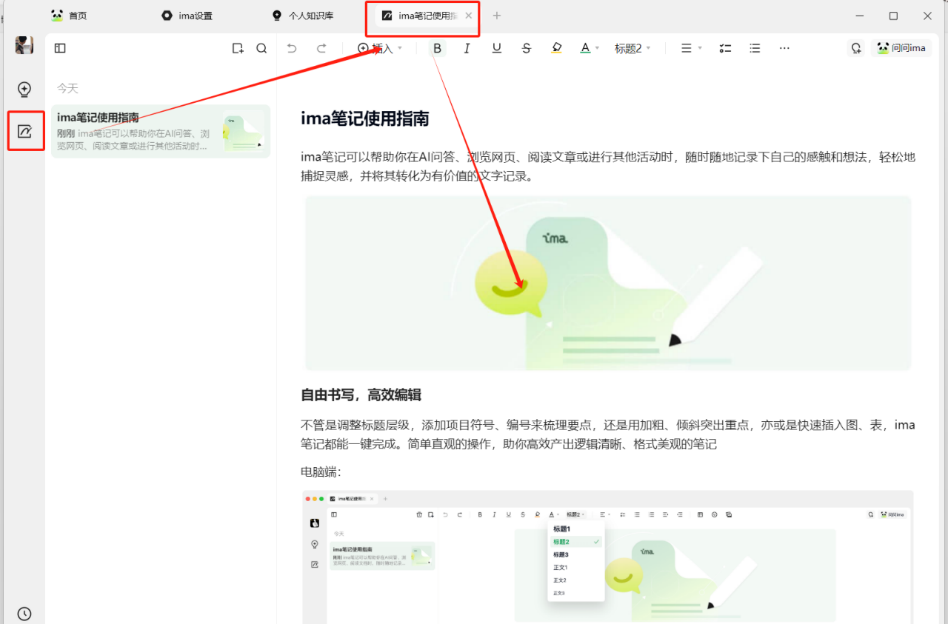Switch to the ima设置 tab

[x=187, y=16]
